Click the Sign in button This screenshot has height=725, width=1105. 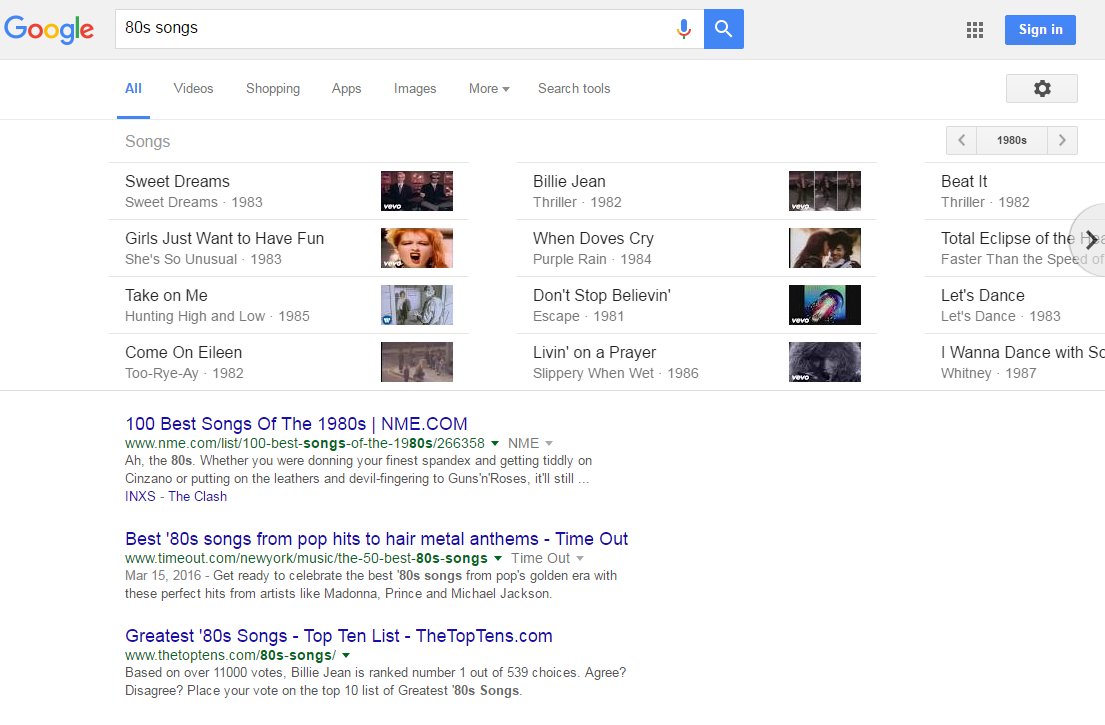click(x=1040, y=30)
